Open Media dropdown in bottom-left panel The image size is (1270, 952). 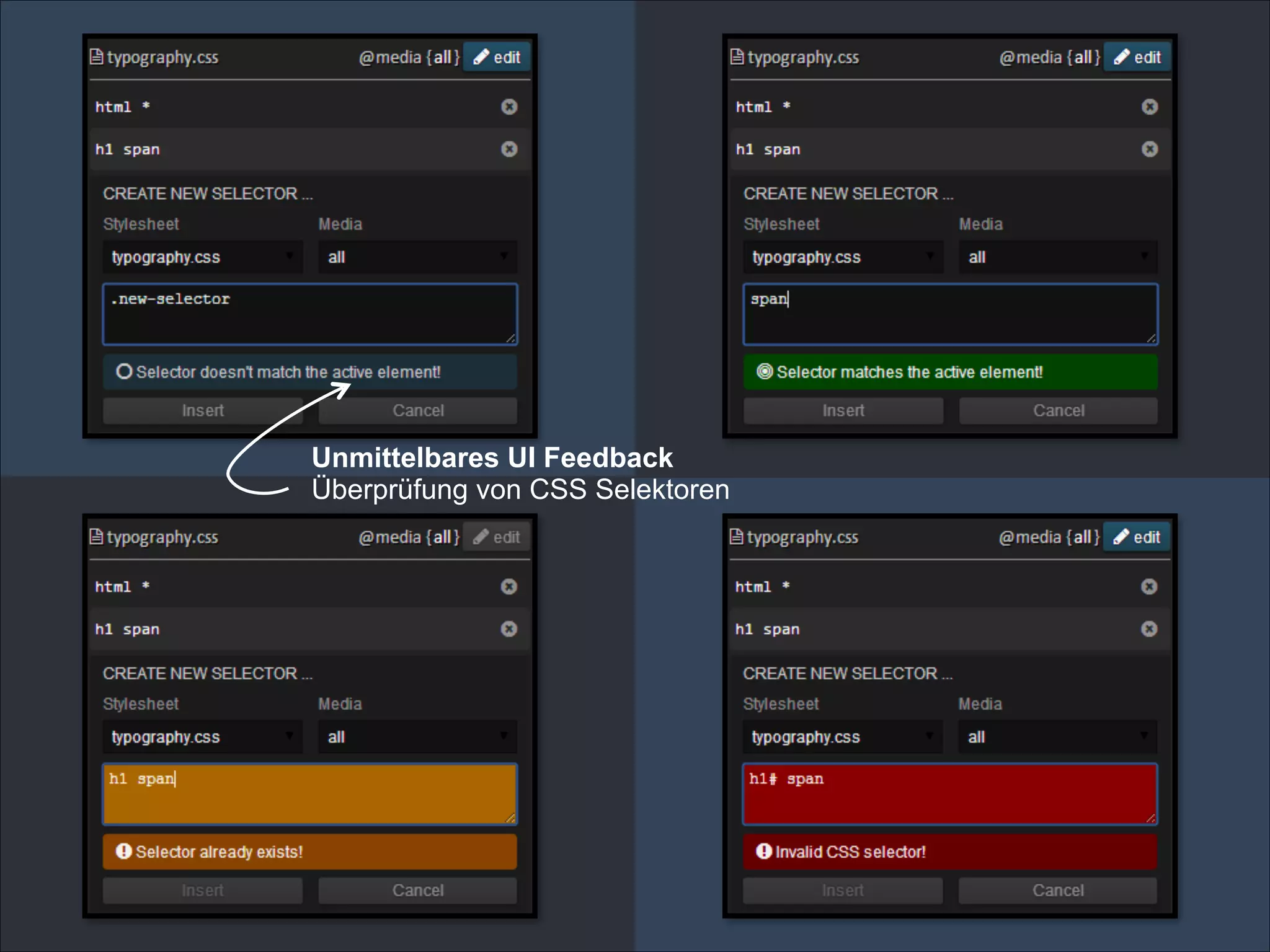pos(418,736)
